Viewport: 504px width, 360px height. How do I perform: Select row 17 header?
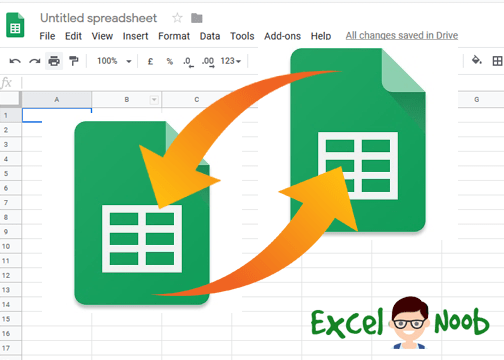pyautogui.click(x=10, y=348)
